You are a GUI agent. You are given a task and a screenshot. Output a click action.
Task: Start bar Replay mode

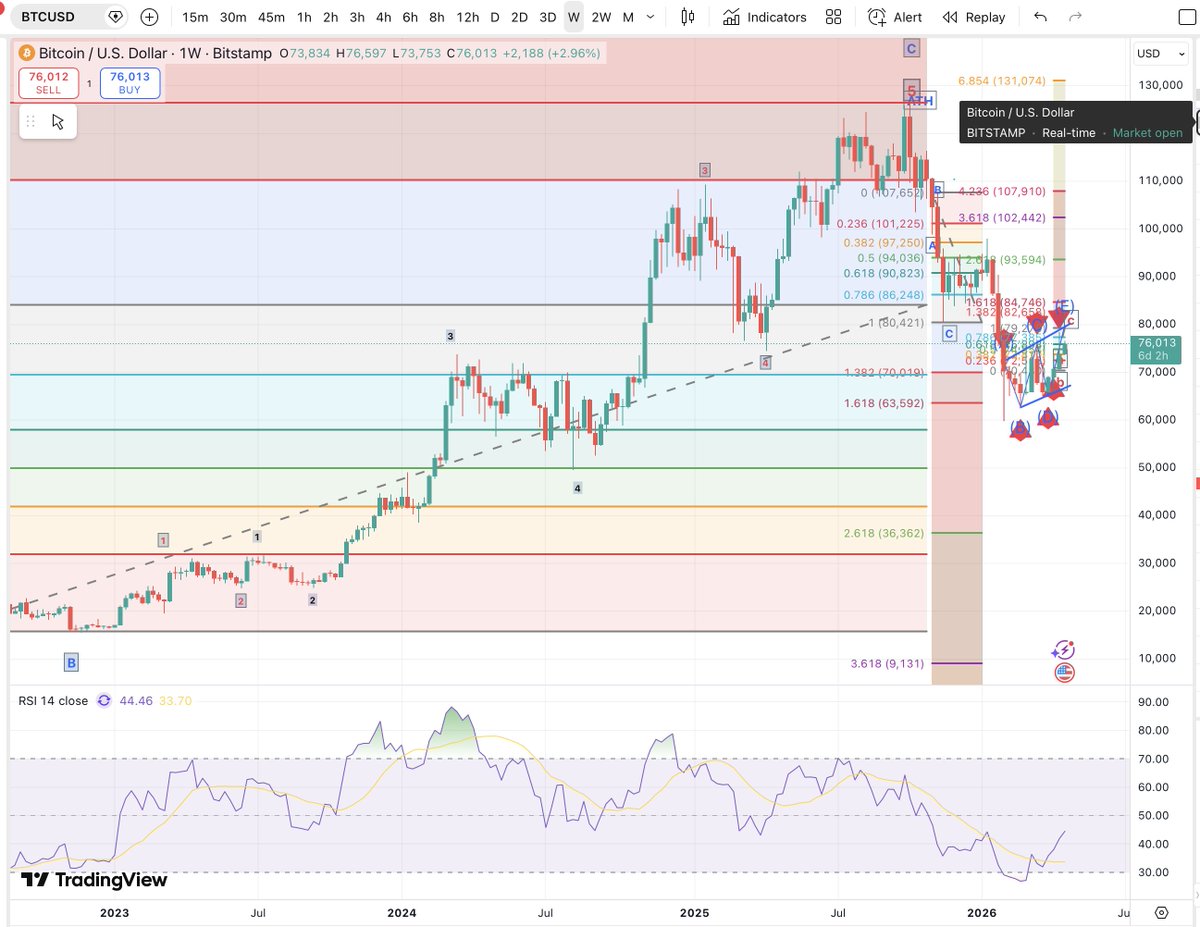click(974, 17)
